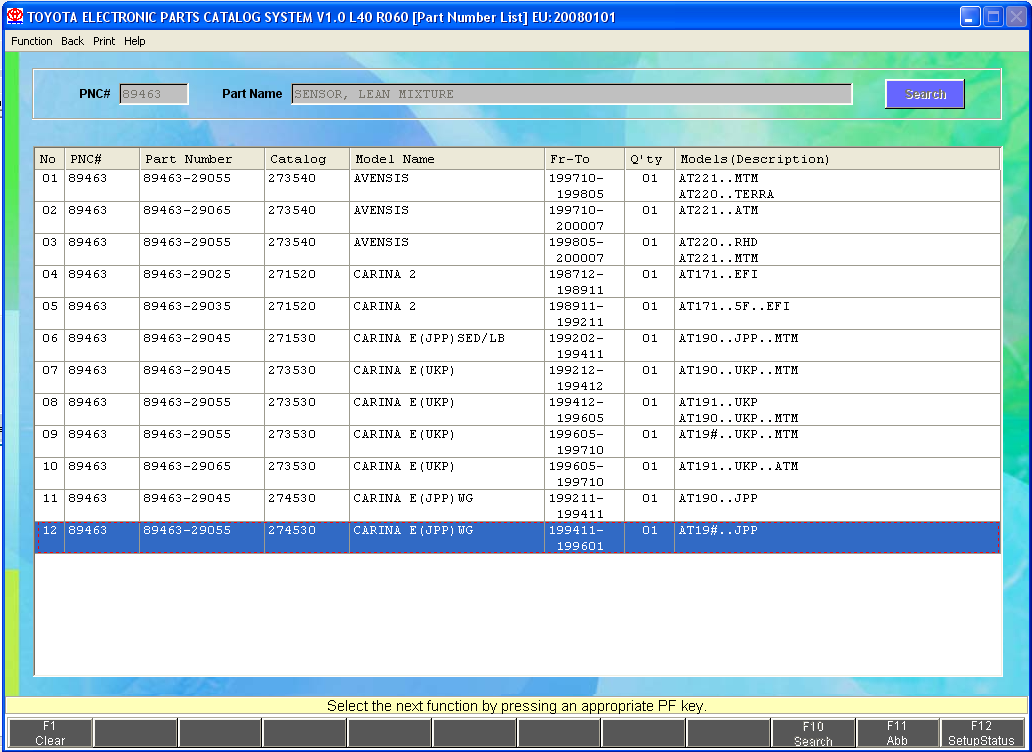Click the Part Name text field
Screen dimensions: 1032x752
(x=571, y=94)
